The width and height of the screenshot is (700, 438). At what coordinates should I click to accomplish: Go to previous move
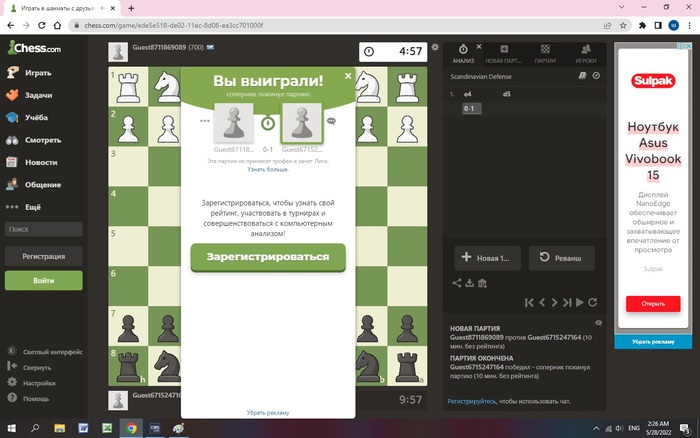[x=542, y=302]
